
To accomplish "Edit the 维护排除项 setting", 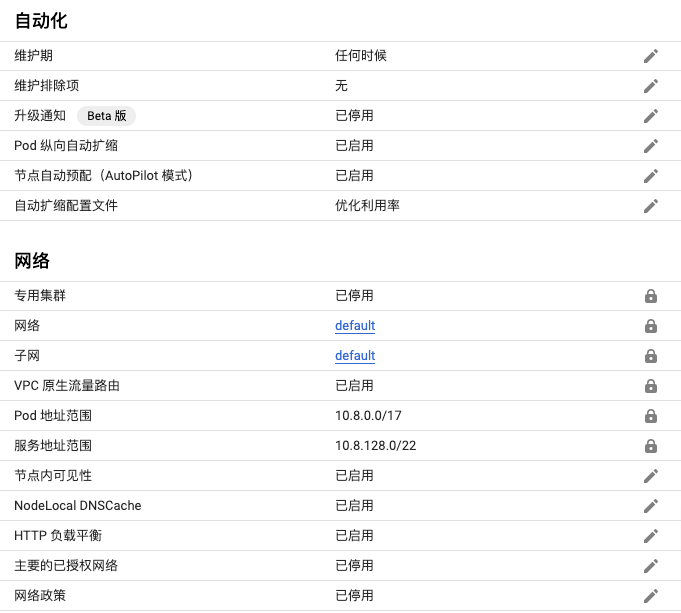I will (651, 86).
